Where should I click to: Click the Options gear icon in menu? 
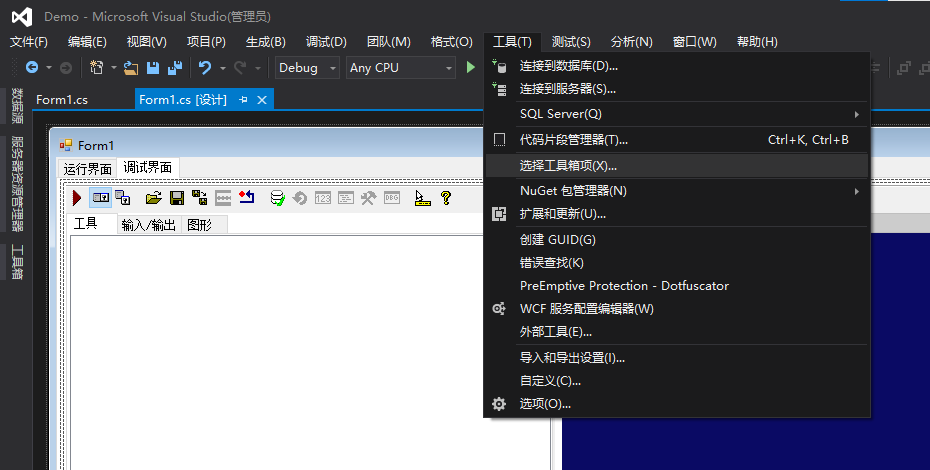click(499, 404)
